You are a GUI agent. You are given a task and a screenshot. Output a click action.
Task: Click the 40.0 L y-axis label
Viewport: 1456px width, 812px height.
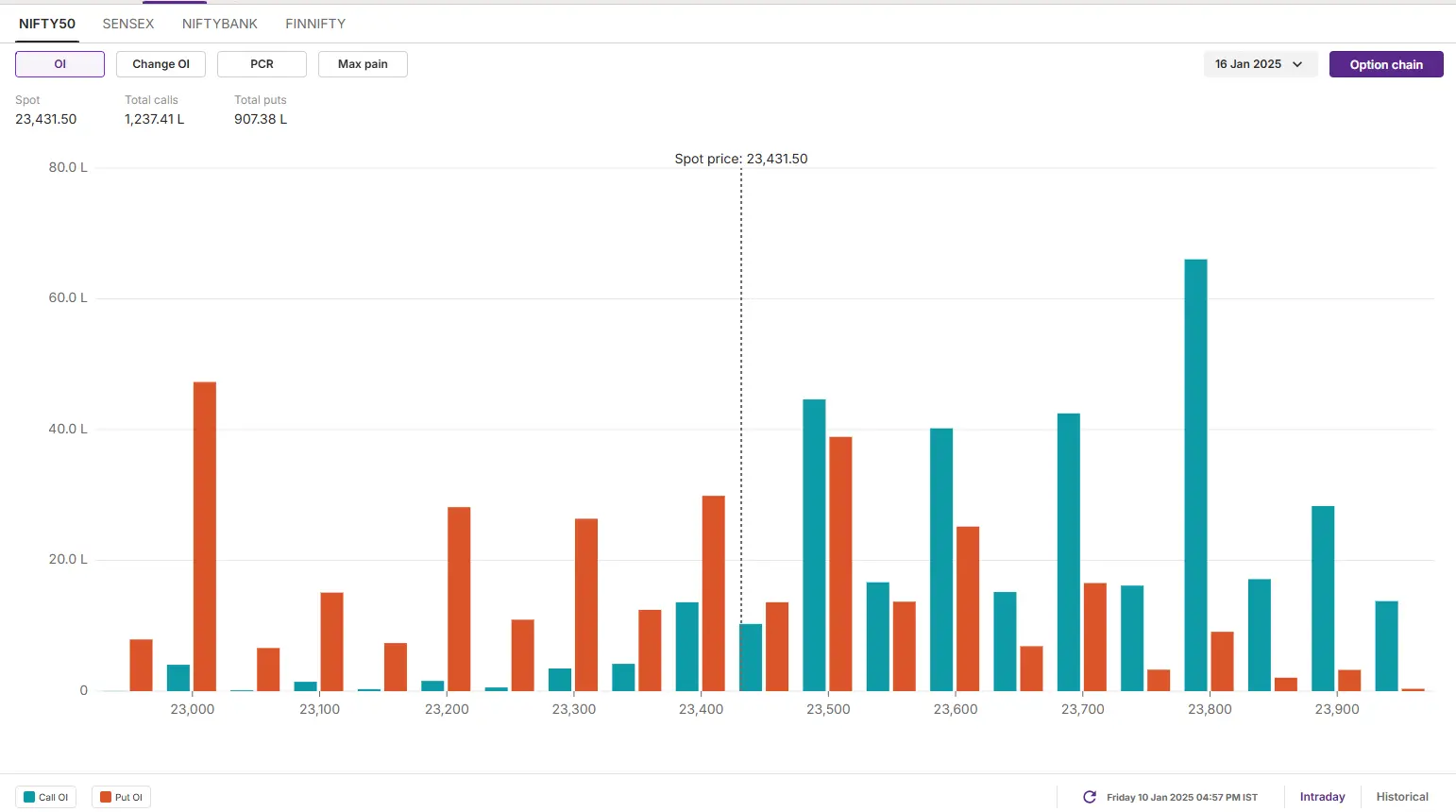pyautogui.click(x=68, y=429)
